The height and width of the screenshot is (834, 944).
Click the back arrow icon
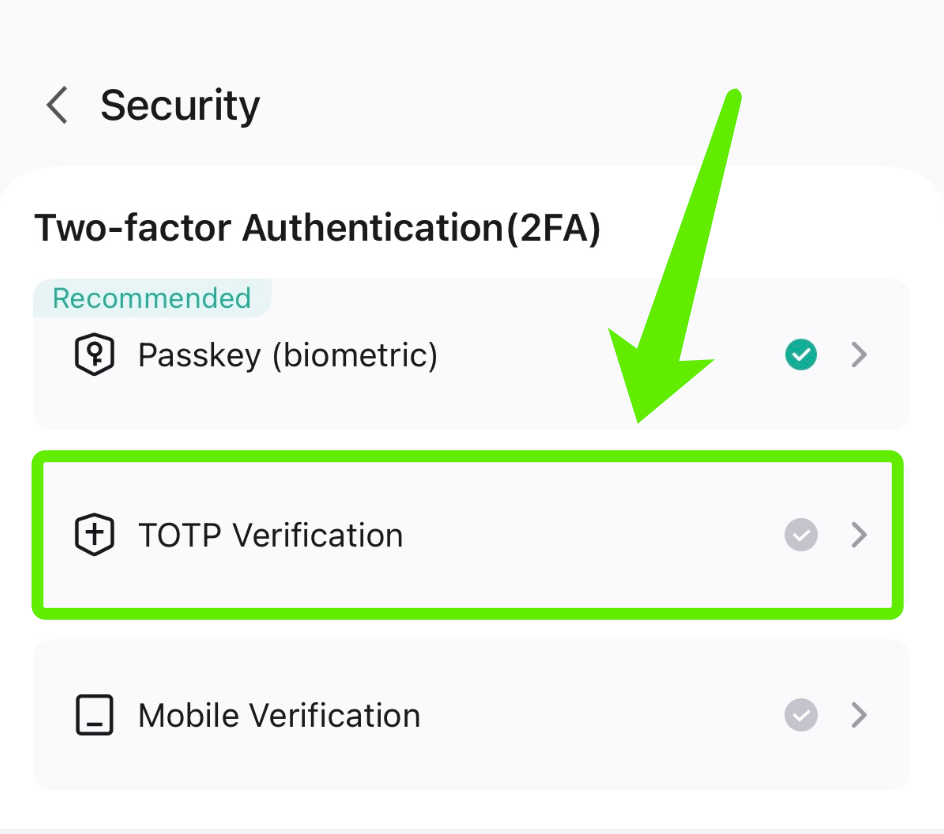click(x=56, y=104)
